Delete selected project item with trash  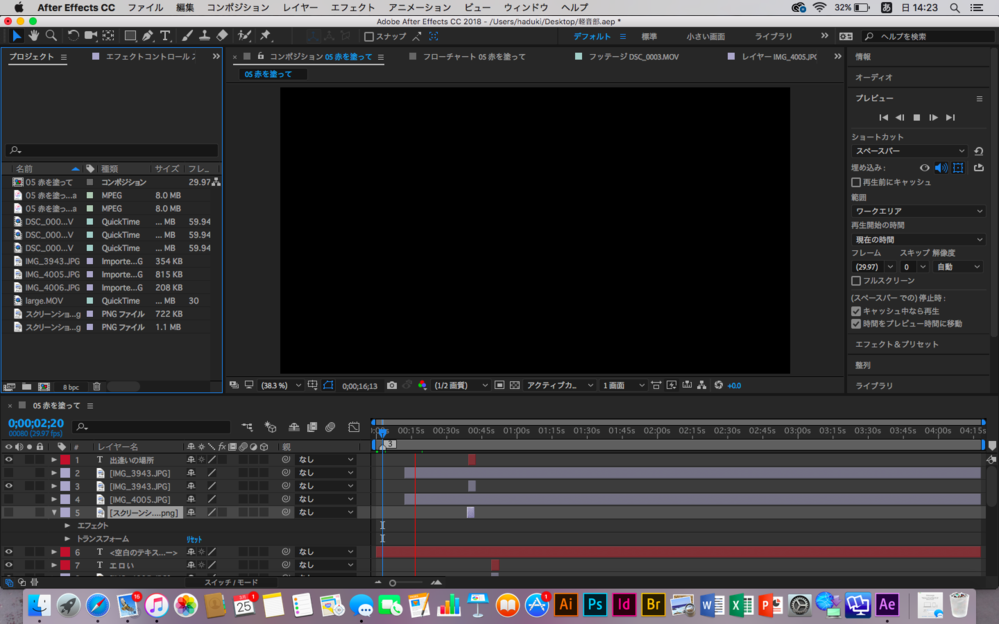pyautogui.click(x=97, y=386)
